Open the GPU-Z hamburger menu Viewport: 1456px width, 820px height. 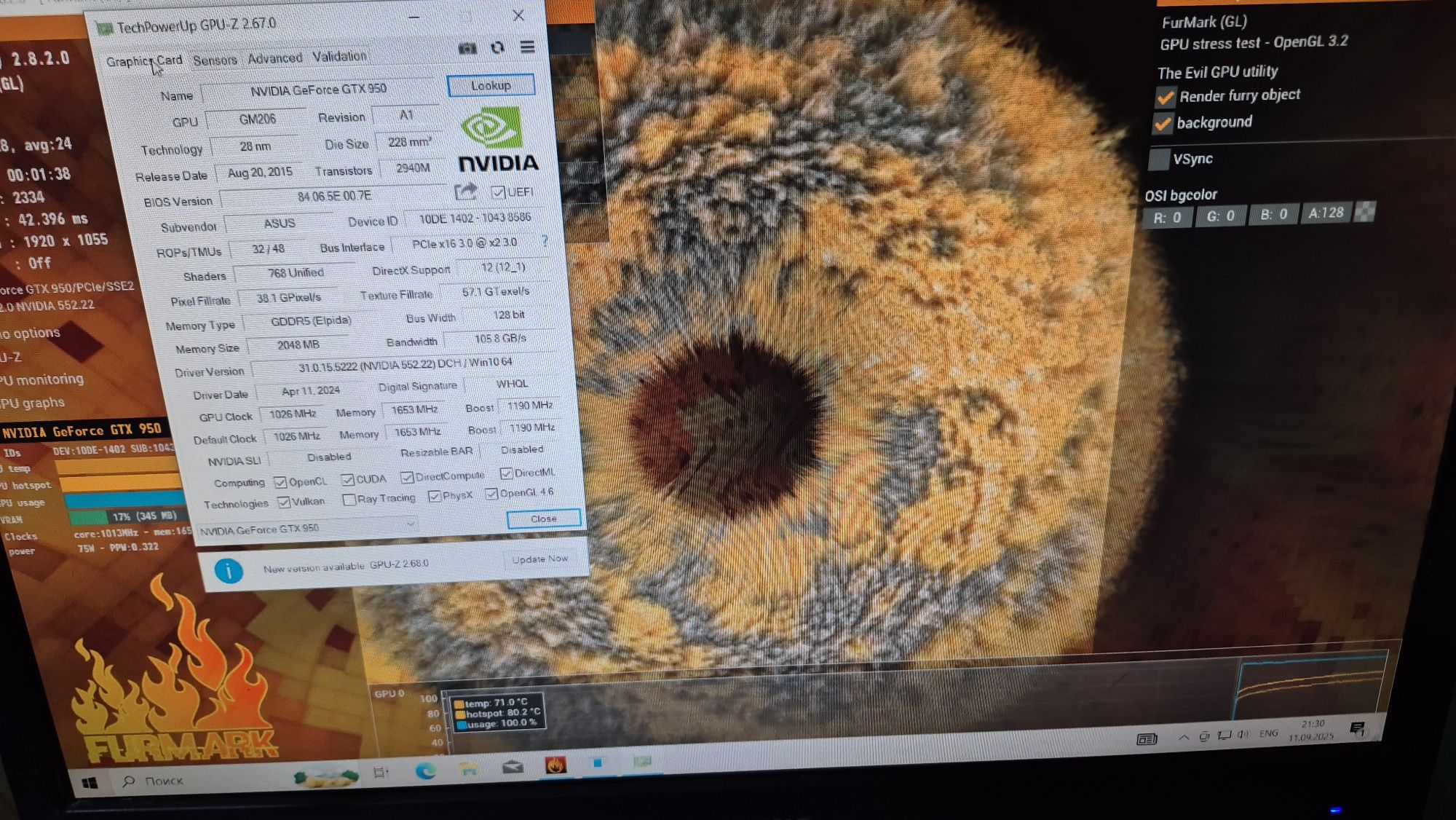click(x=528, y=47)
